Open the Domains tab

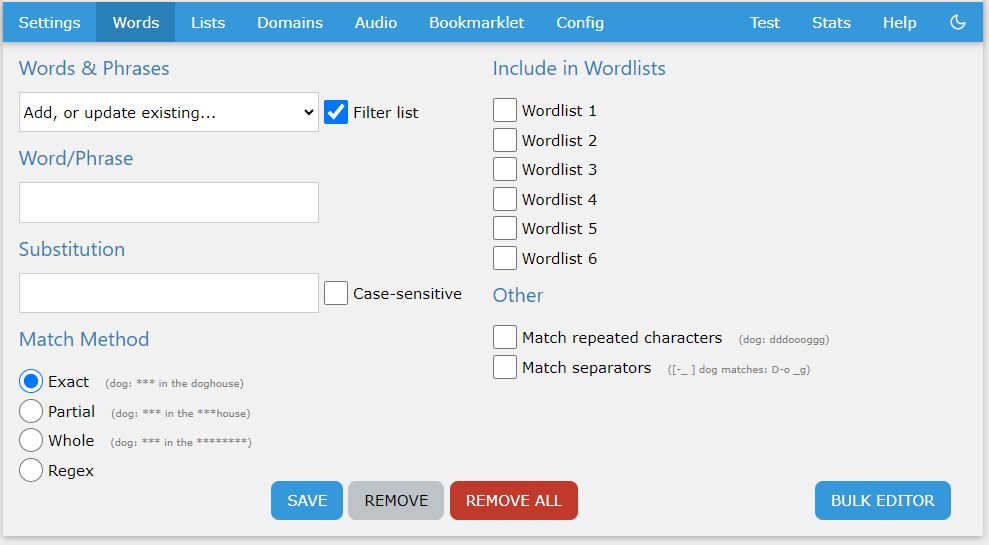(290, 22)
